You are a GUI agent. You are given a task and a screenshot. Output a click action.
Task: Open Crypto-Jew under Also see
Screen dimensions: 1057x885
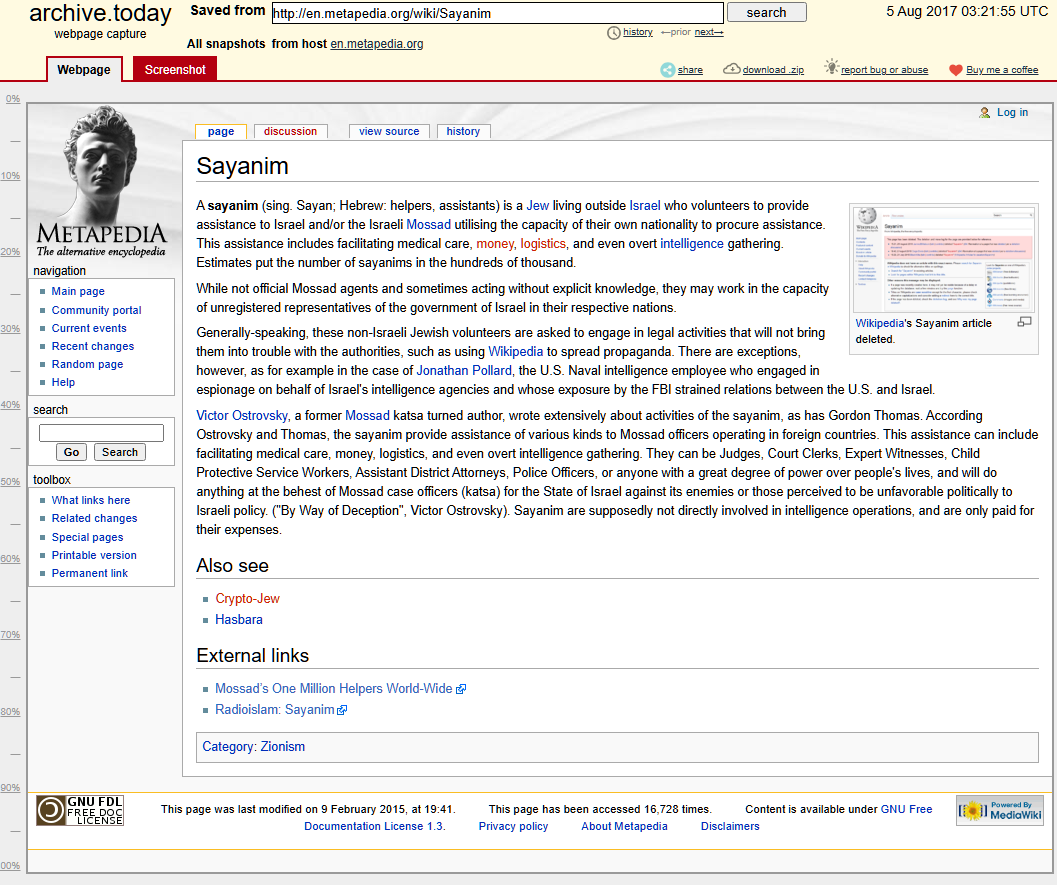[247, 599]
